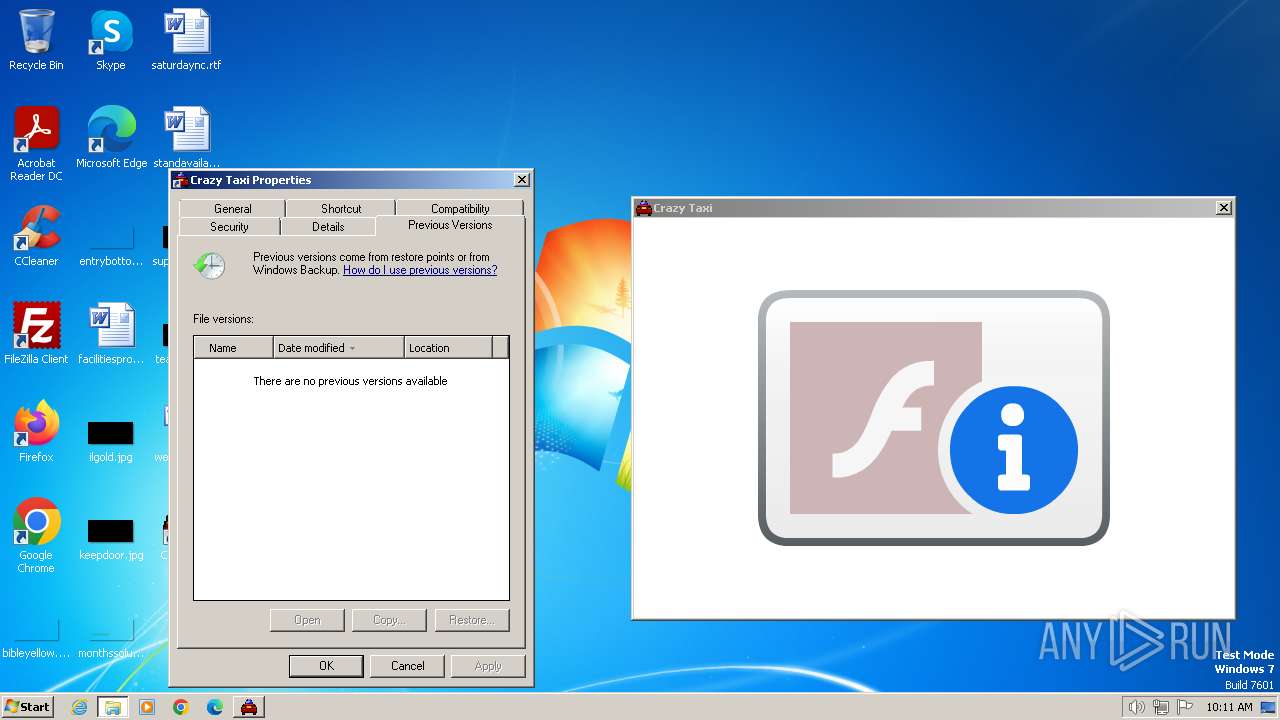The height and width of the screenshot is (720, 1280).
Task: Click the Edge icon in the taskbar
Action: coord(215,707)
